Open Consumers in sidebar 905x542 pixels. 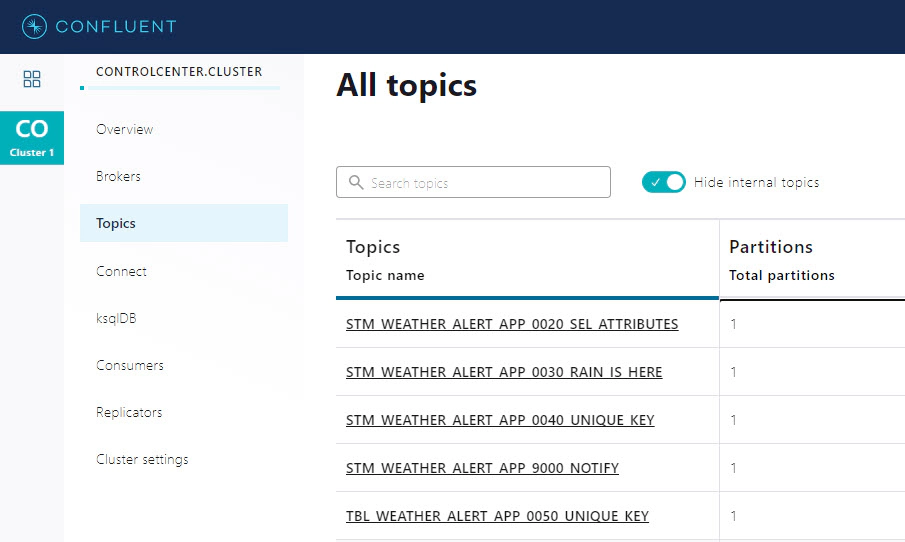(x=130, y=365)
